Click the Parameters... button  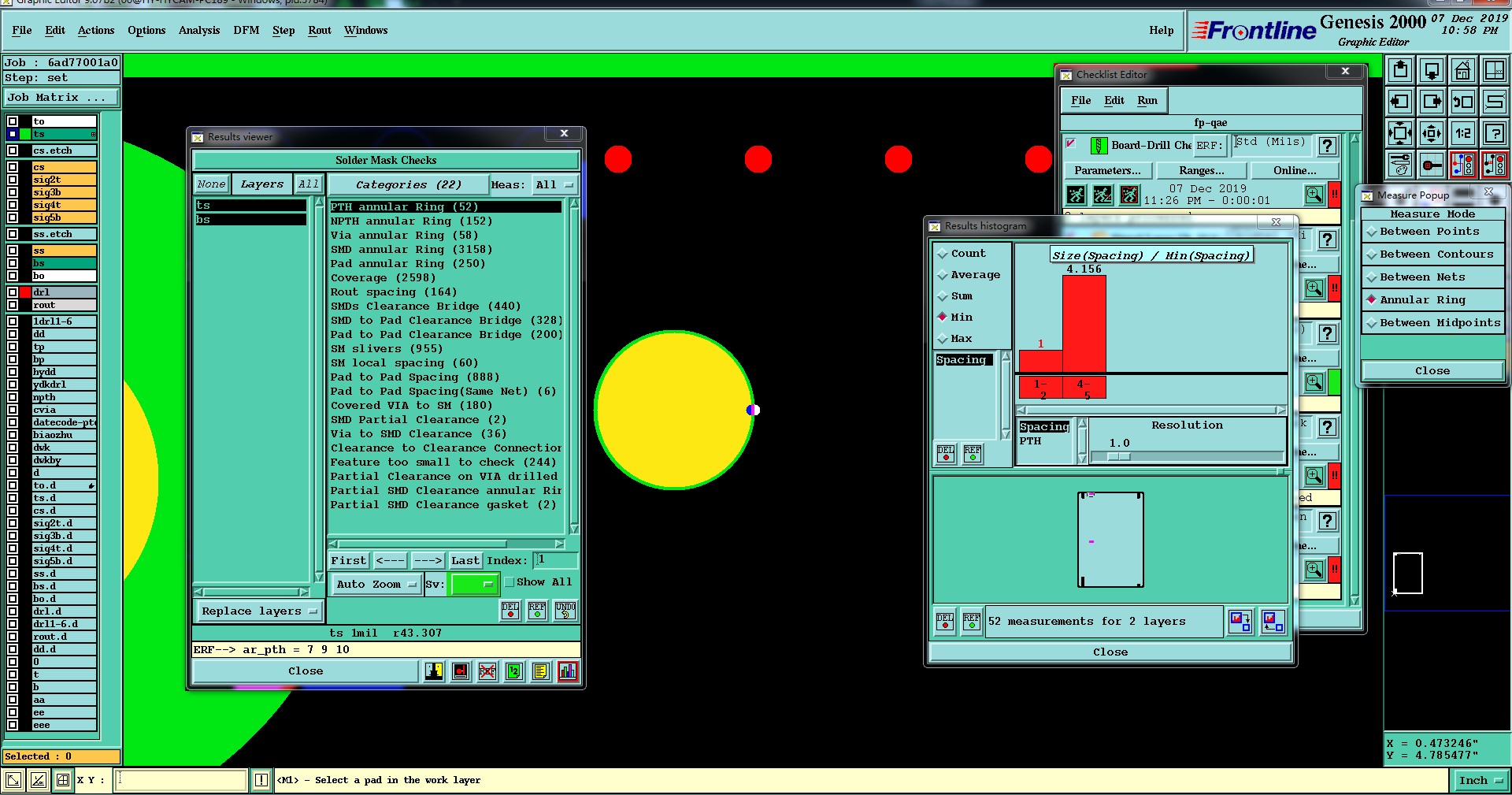coord(1107,171)
